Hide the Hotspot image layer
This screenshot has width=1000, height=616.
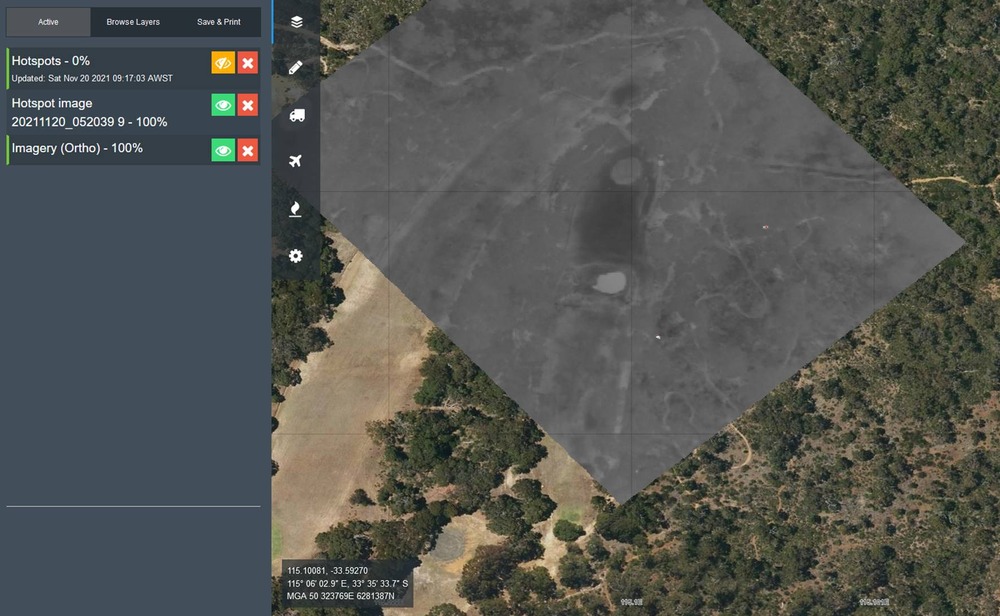223,105
